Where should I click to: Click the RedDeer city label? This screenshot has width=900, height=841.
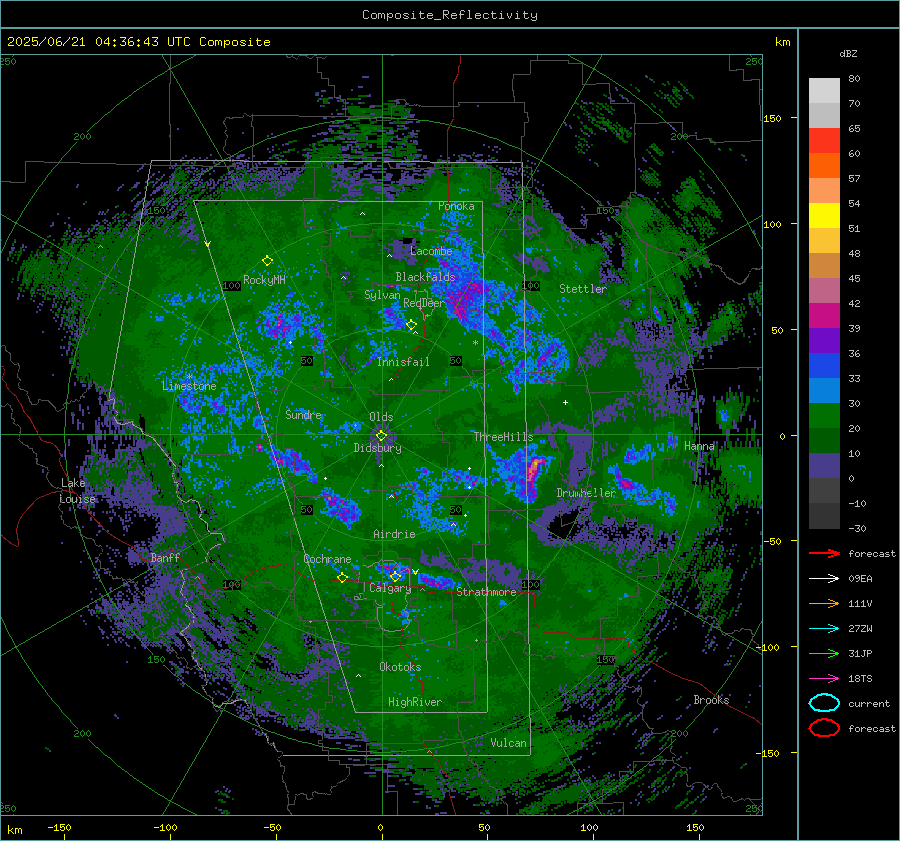[424, 303]
